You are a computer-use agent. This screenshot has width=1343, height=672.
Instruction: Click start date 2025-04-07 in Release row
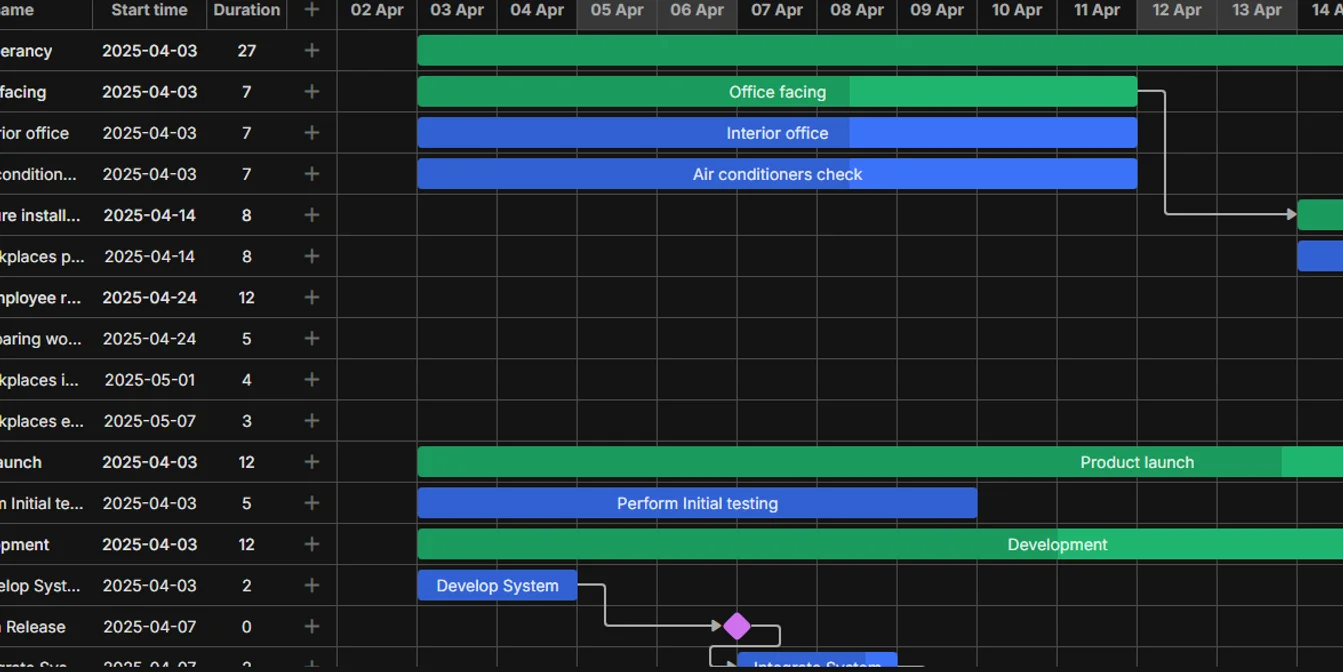pos(149,627)
